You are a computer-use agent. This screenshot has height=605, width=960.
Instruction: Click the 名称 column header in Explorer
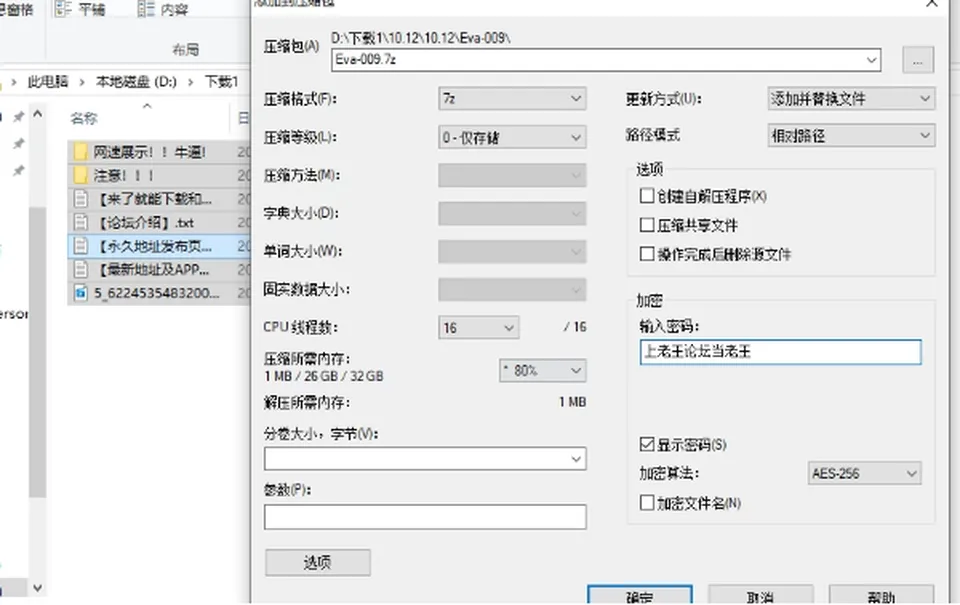[84, 118]
